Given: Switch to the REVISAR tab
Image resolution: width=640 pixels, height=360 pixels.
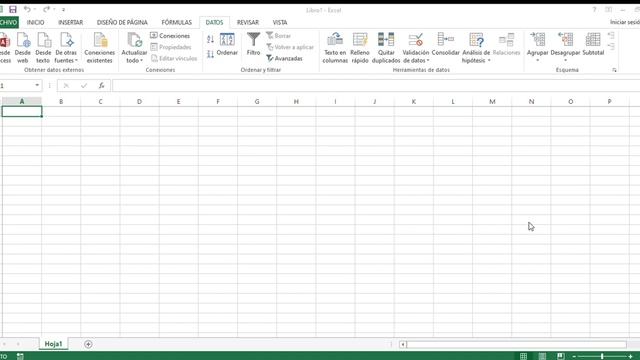Looking at the screenshot, I should point(248,22).
